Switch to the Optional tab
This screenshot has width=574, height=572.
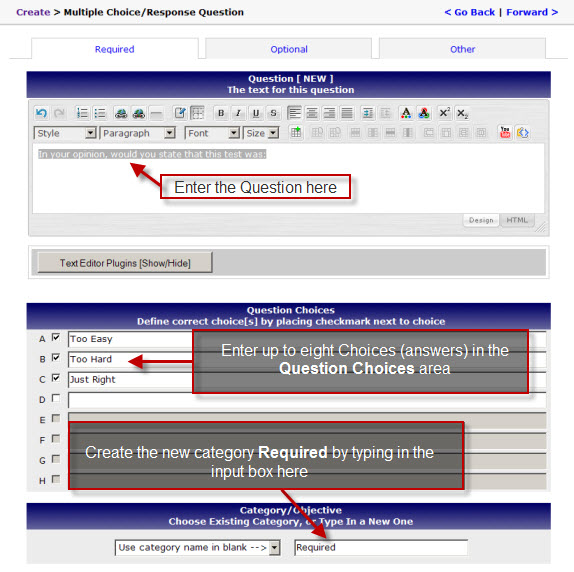tap(289, 49)
